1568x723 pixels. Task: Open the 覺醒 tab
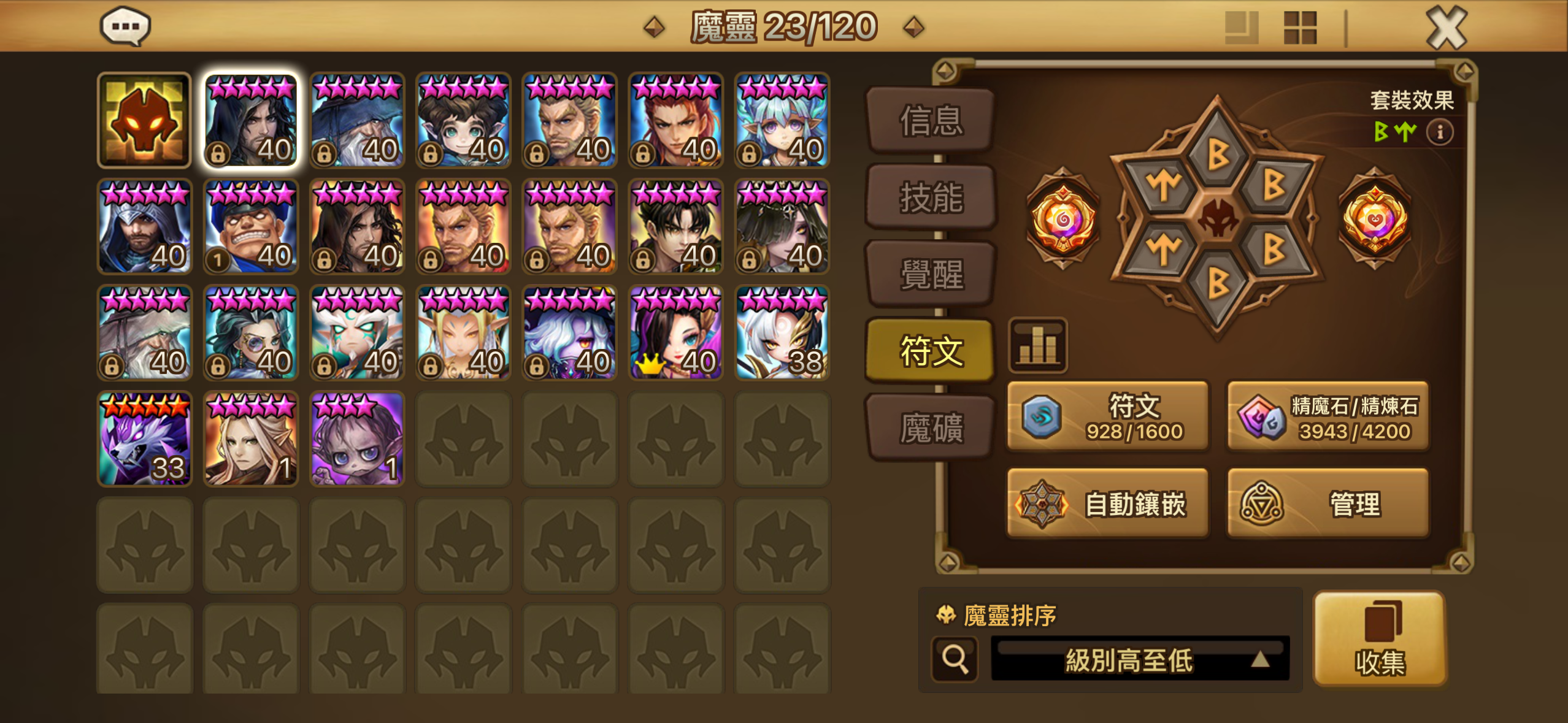coord(931,274)
